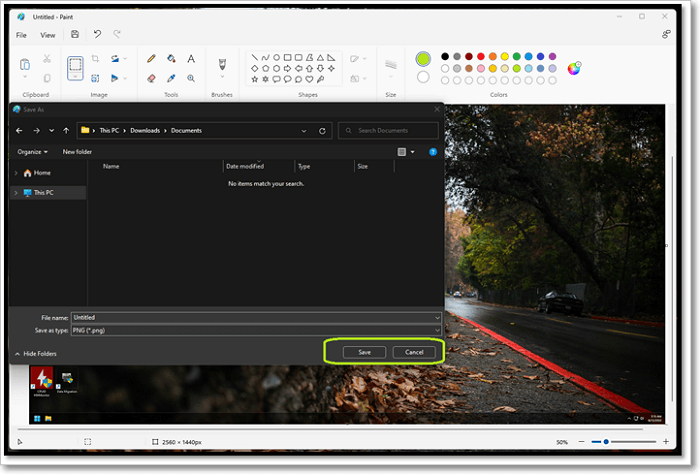Pick the Eraser tool
Screen dimensions: 700x474
(151, 78)
